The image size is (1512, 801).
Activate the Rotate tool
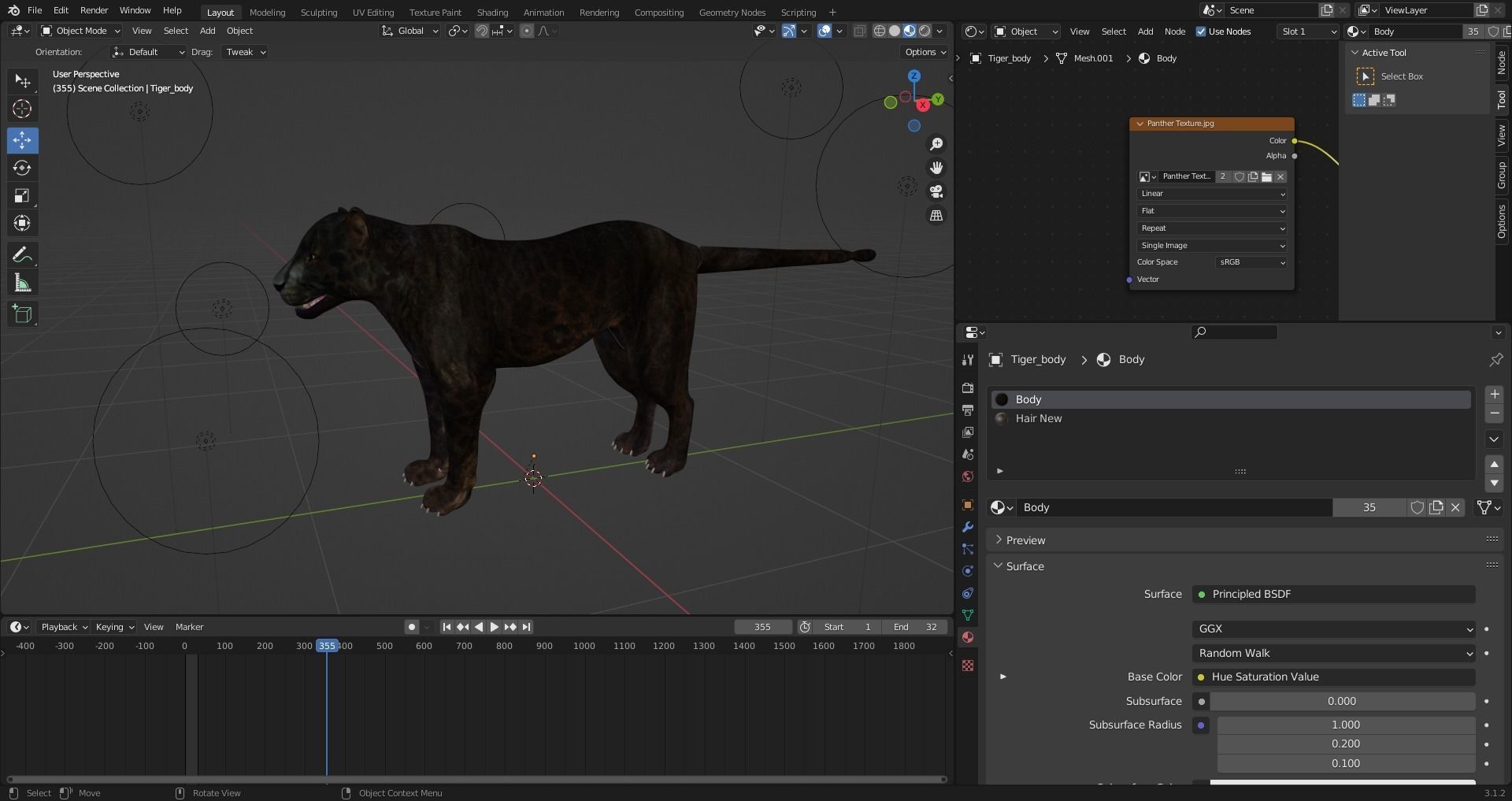[22, 168]
